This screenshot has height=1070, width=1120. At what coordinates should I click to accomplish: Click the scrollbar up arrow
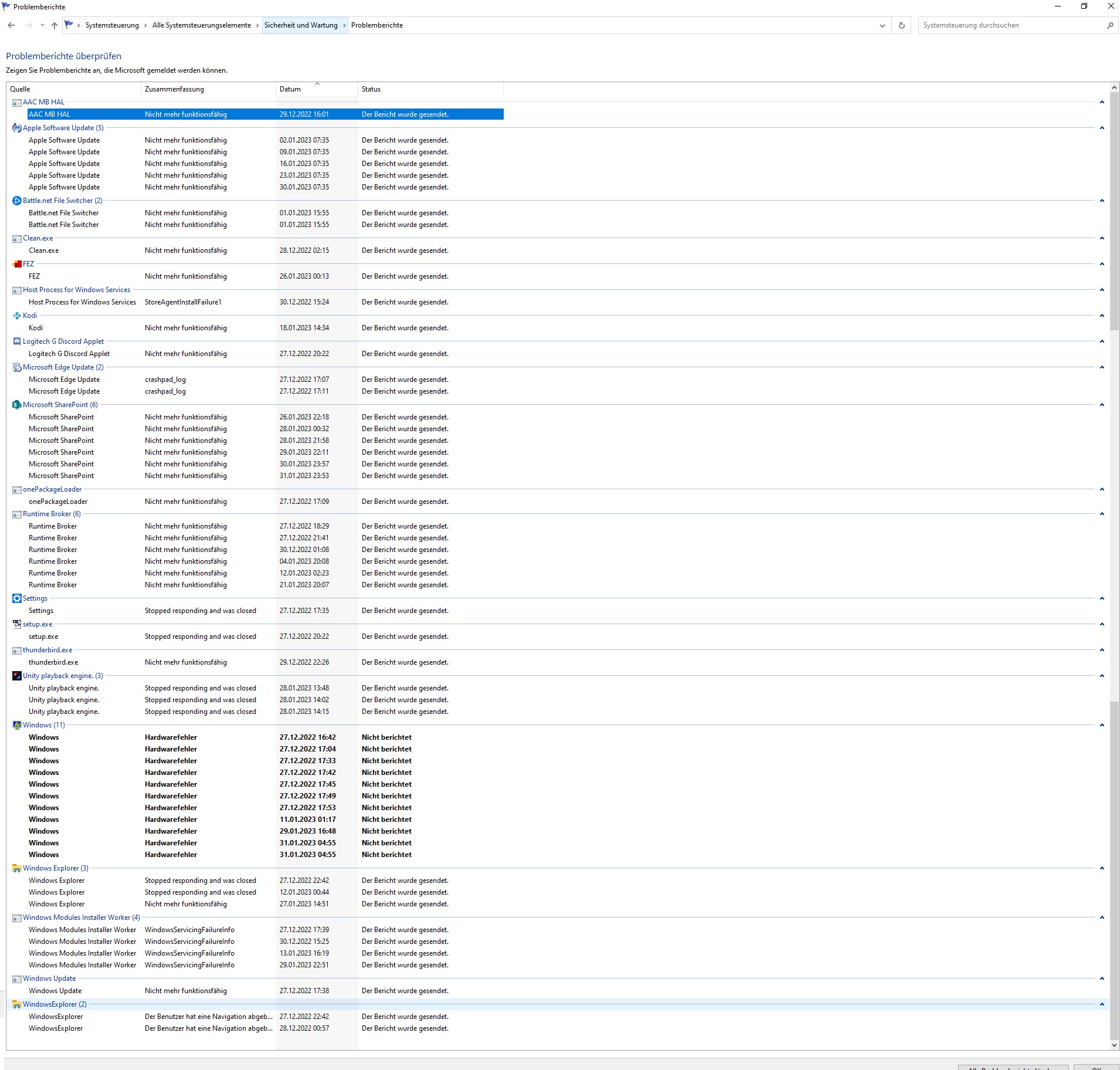tap(1115, 87)
